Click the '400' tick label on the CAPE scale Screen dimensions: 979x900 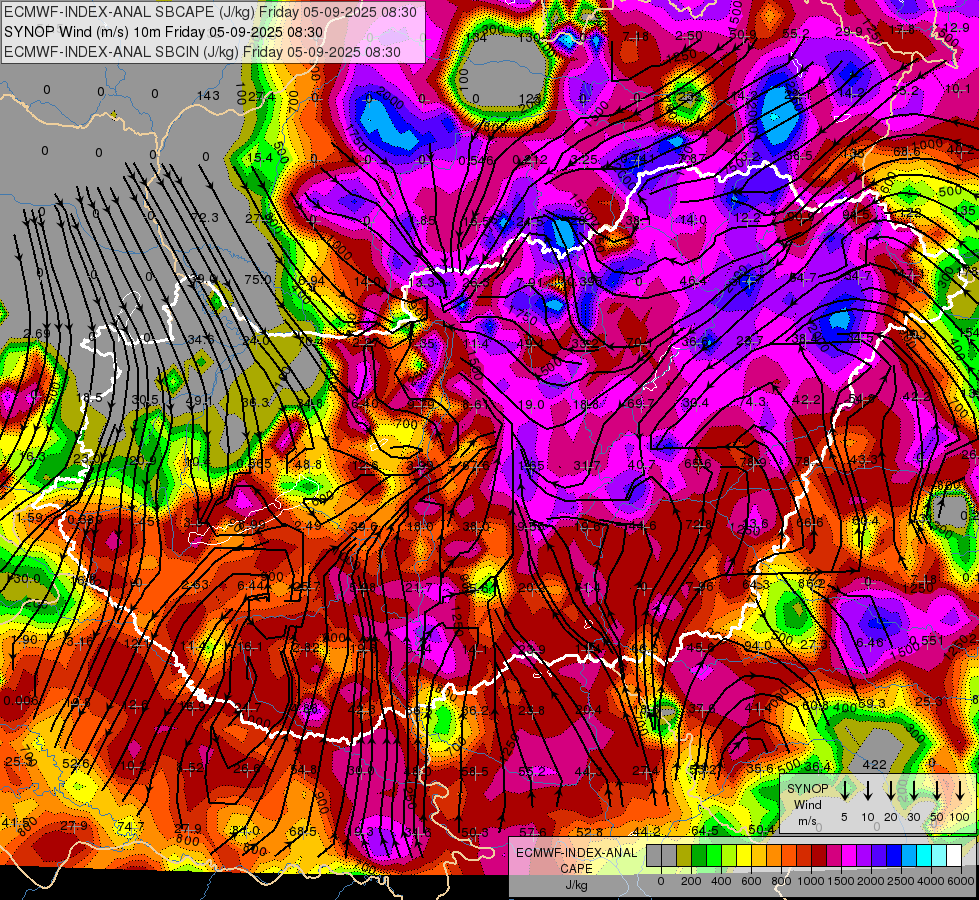(x=721, y=881)
